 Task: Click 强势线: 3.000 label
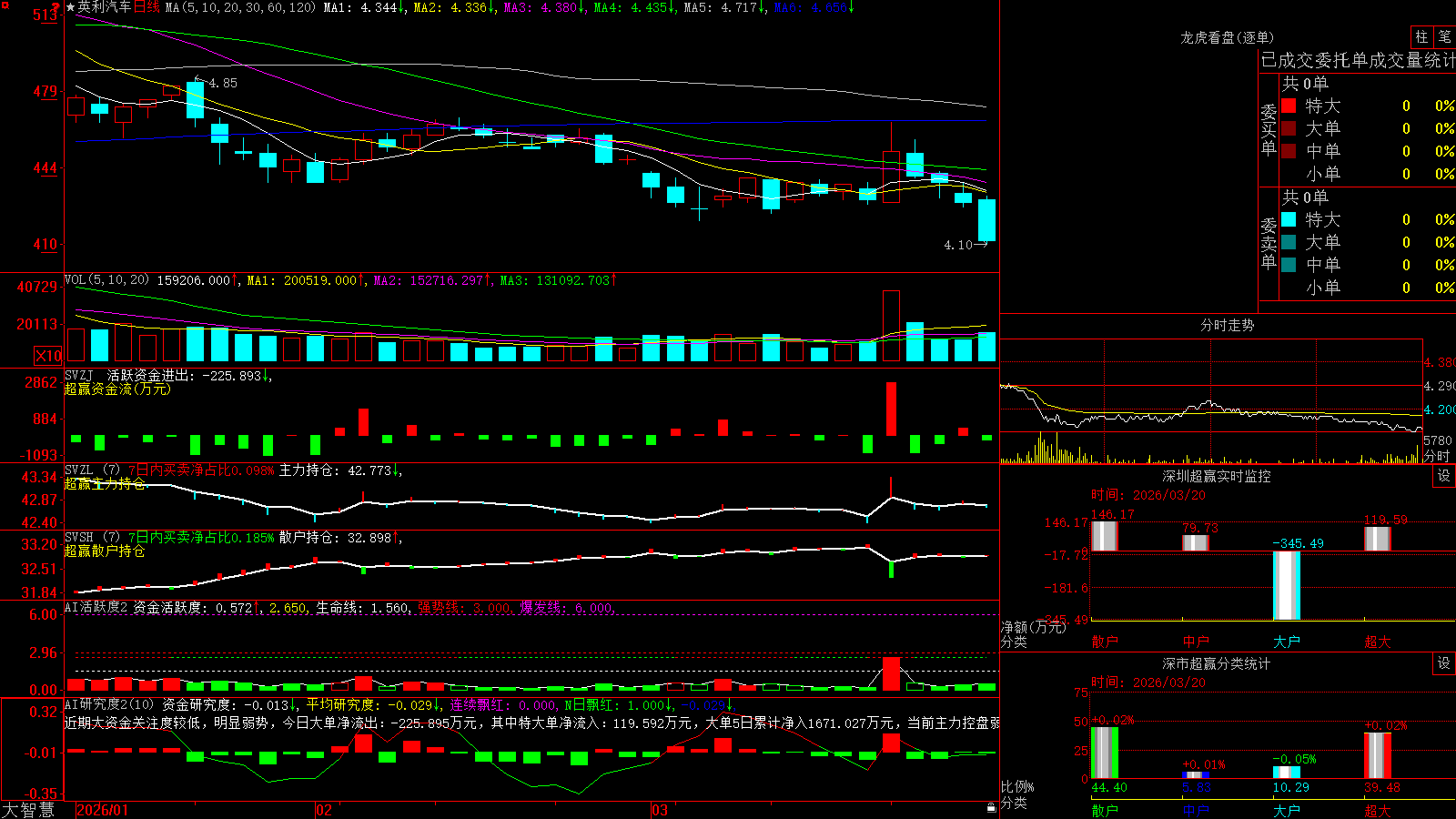coord(464,607)
